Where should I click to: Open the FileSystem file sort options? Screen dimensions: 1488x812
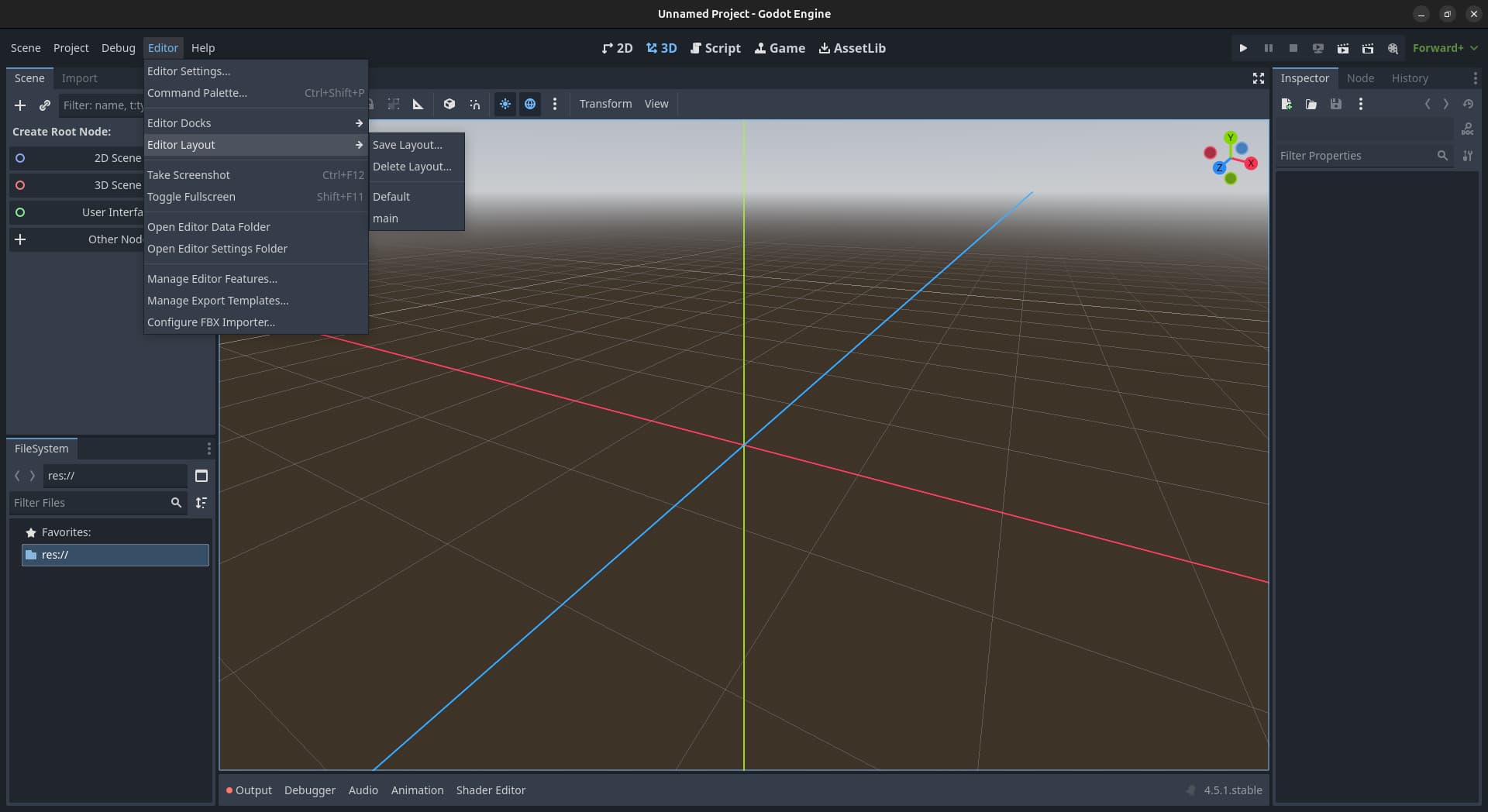click(x=201, y=503)
